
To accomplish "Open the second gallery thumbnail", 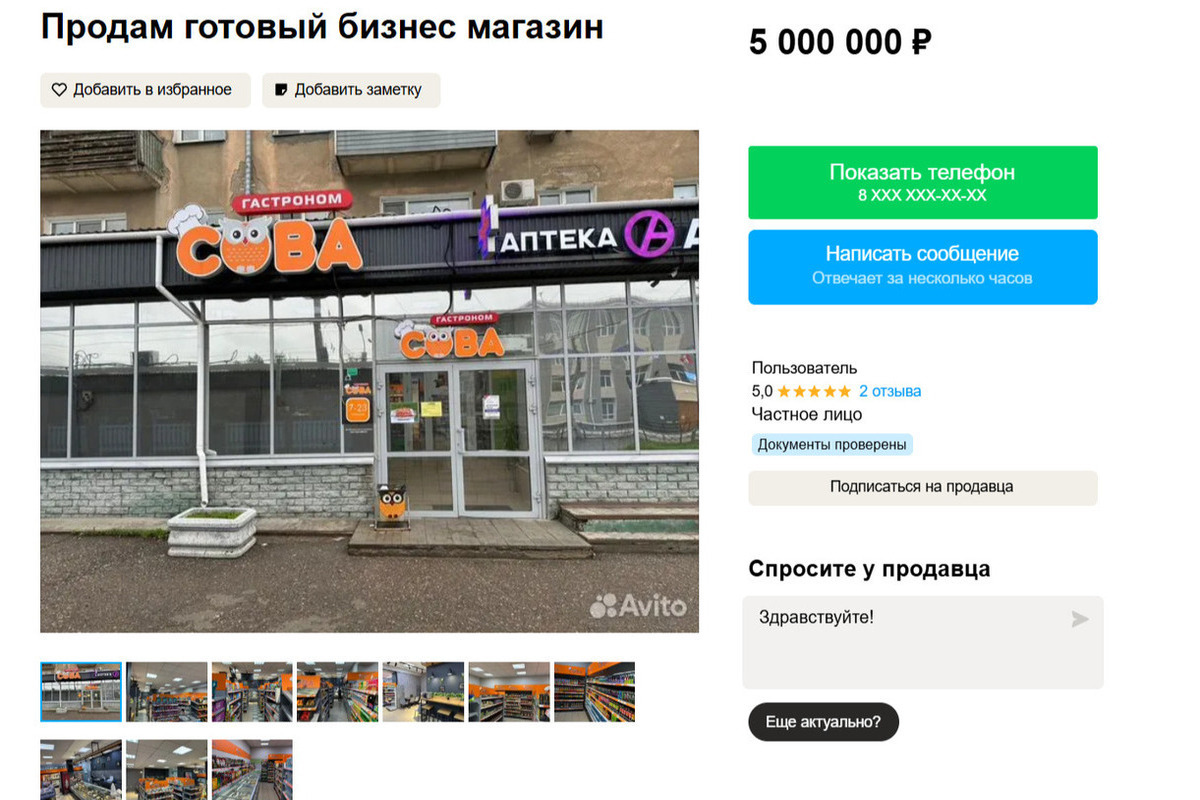I will [167, 692].
